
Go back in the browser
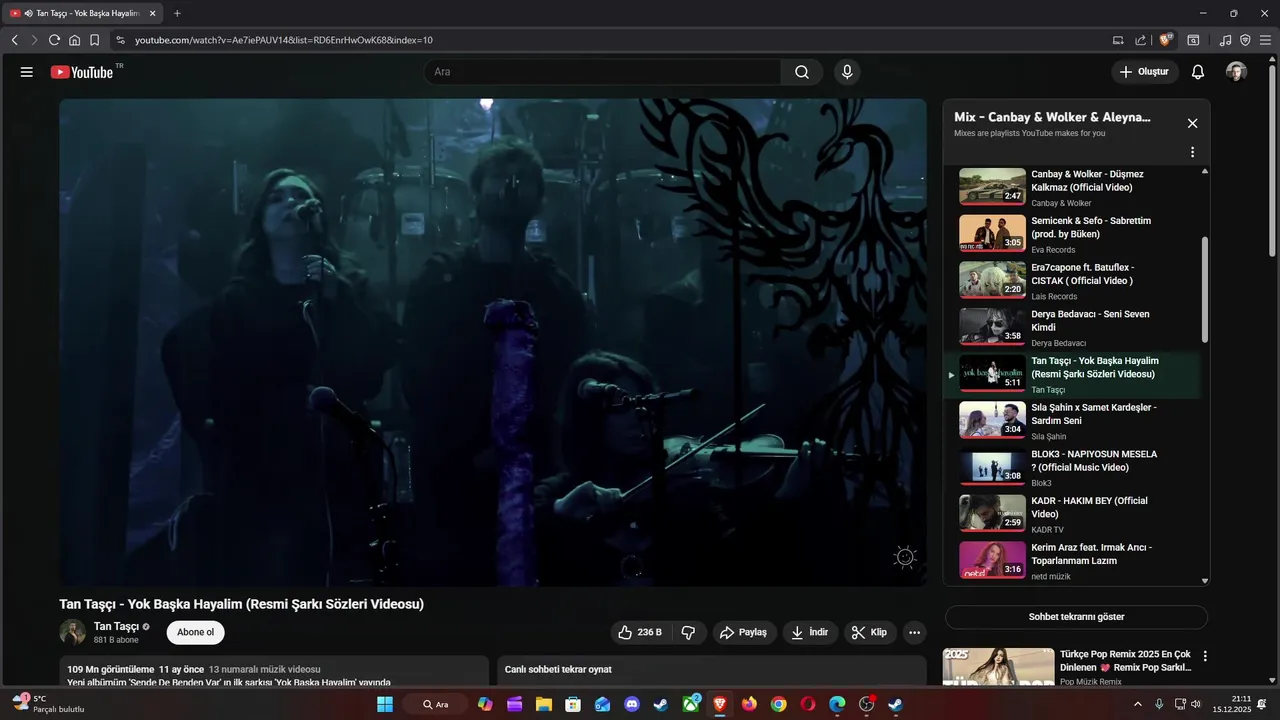(15, 40)
